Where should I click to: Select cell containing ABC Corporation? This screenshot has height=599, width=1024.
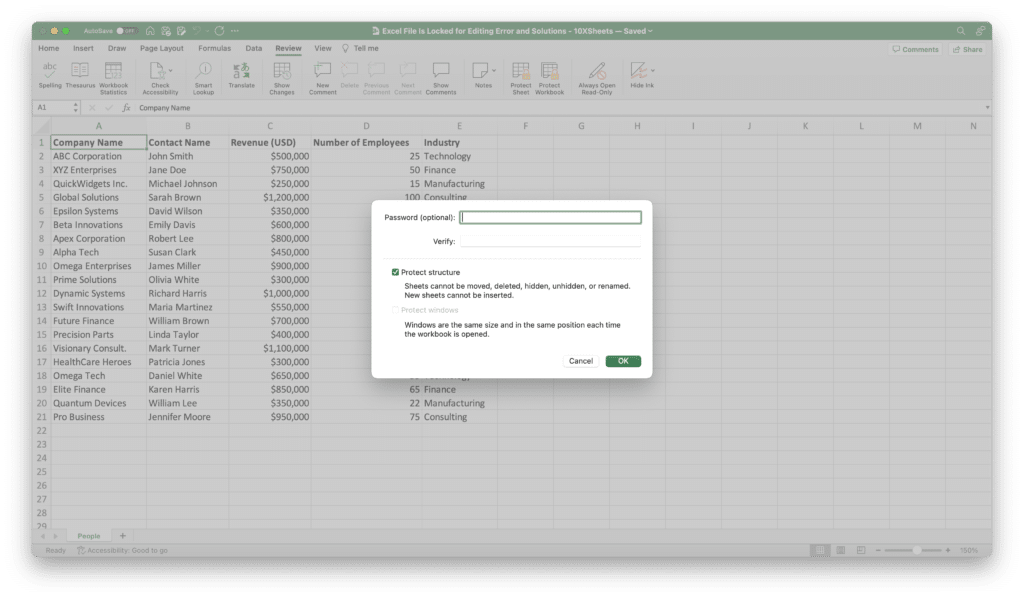[x=99, y=156]
